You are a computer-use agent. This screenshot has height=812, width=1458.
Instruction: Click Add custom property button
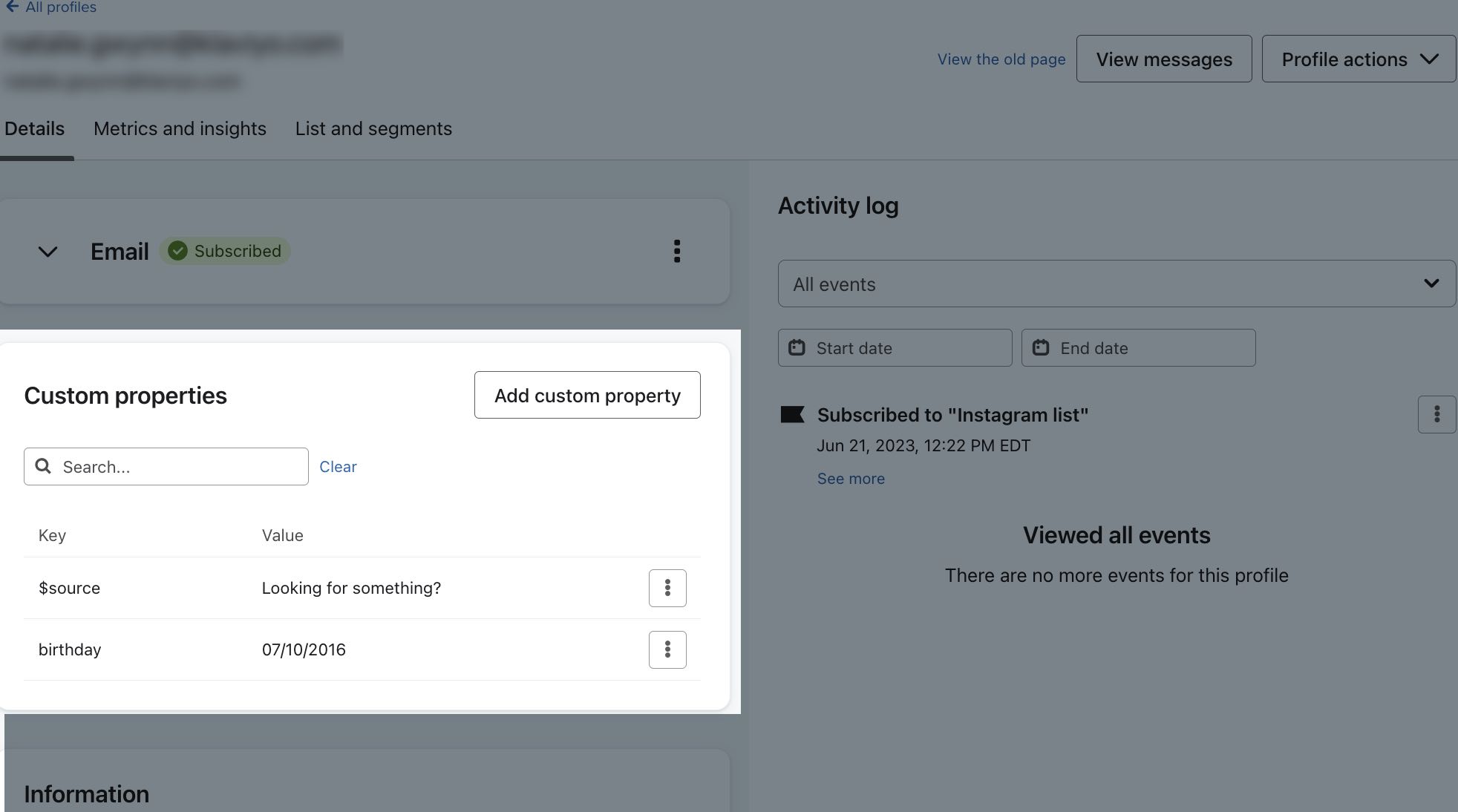[587, 394]
